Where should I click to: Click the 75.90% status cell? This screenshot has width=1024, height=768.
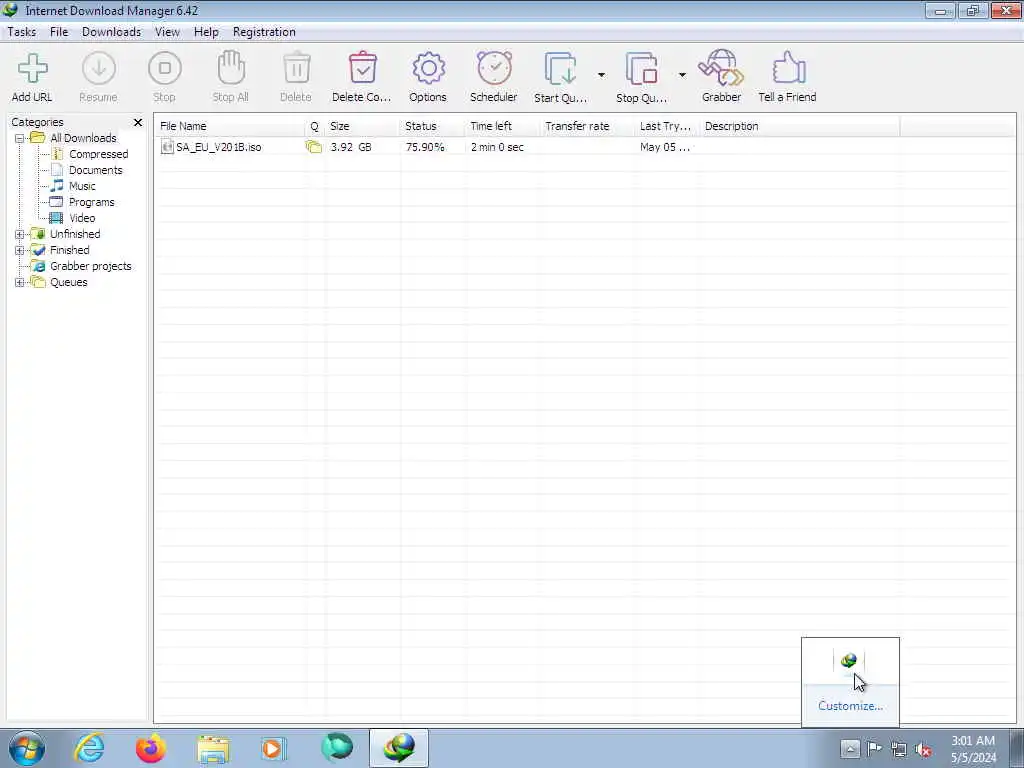click(425, 147)
